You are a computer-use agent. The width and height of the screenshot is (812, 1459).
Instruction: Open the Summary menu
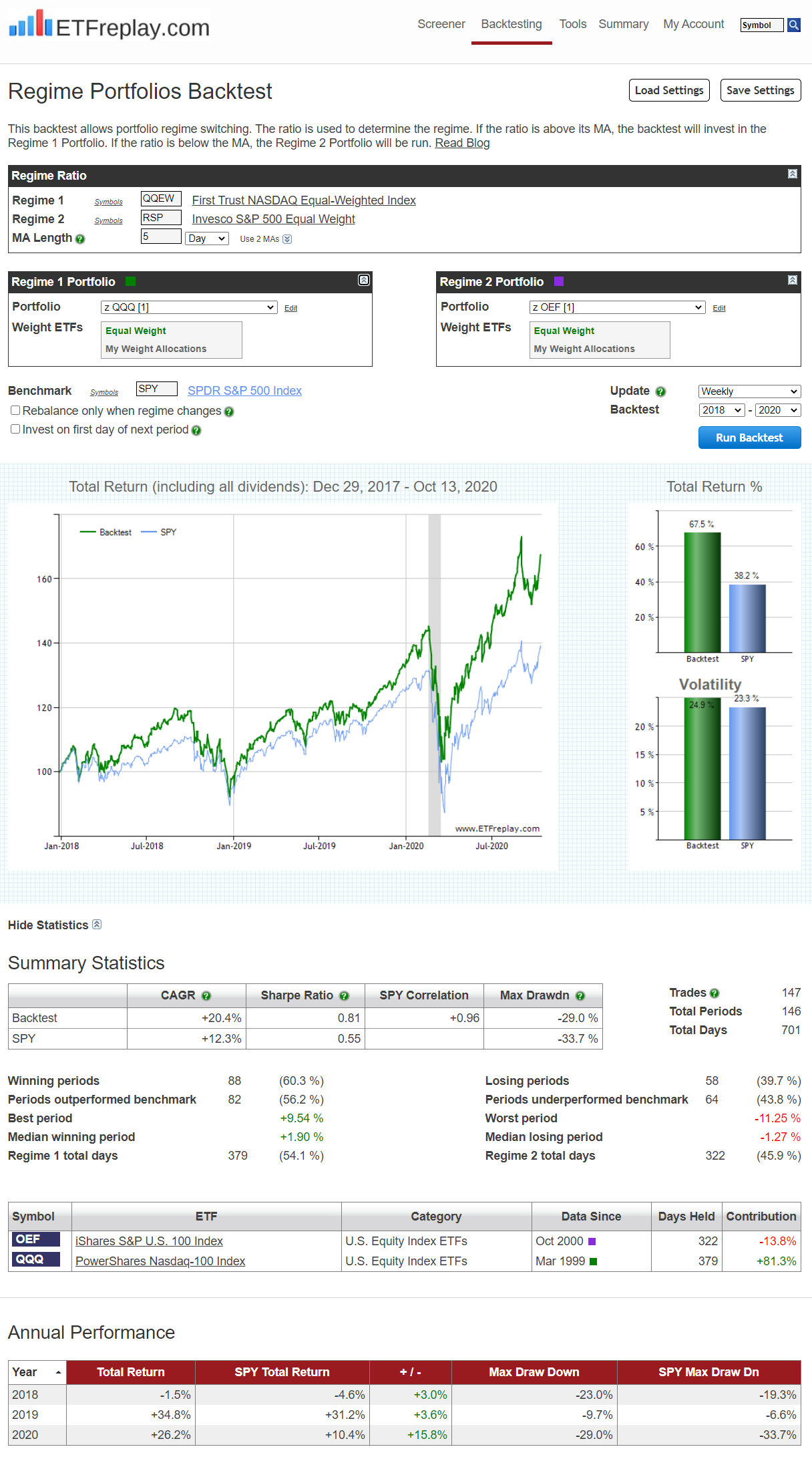click(x=624, y=24)
